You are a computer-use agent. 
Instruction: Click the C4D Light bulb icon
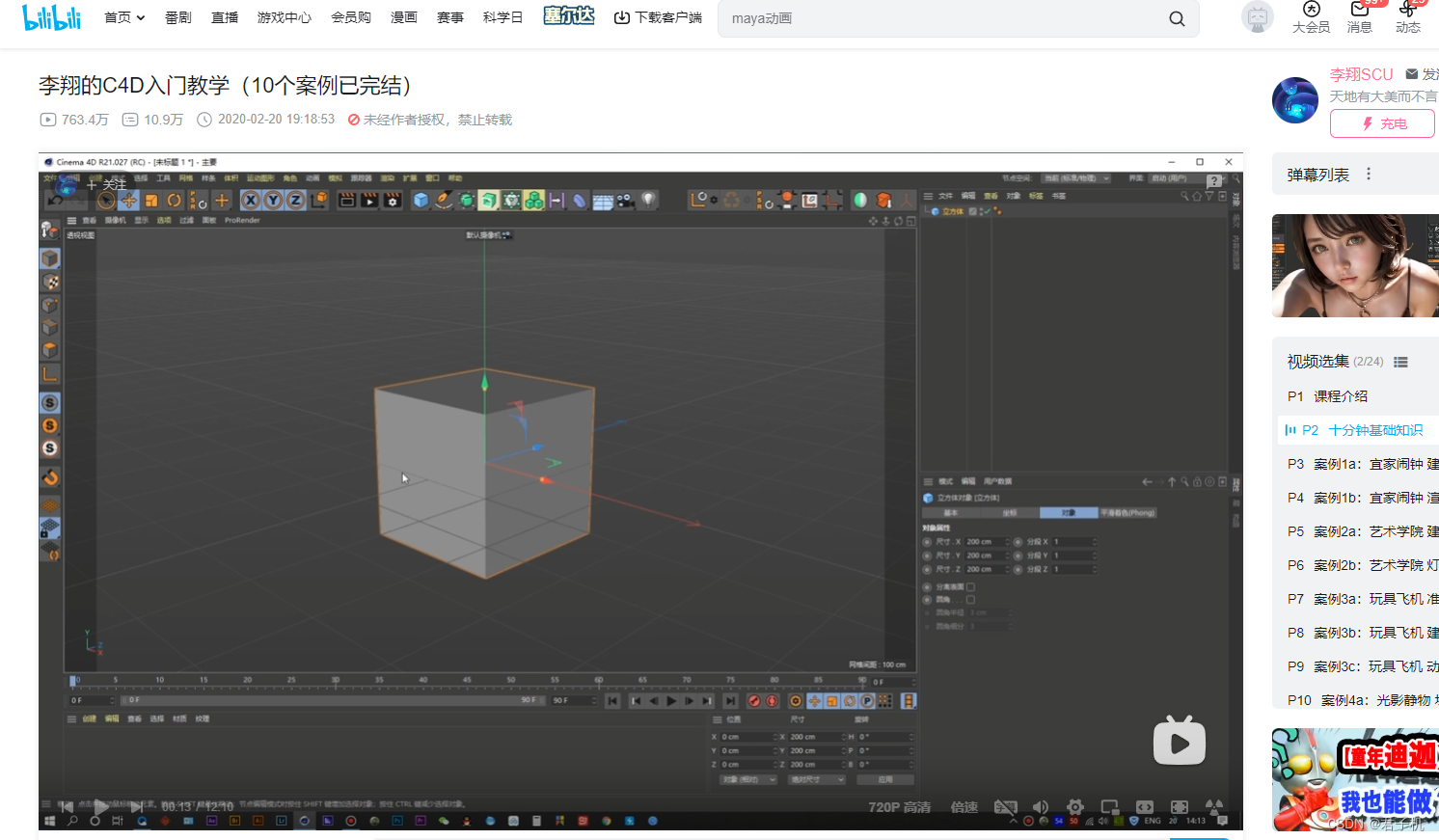649,200
